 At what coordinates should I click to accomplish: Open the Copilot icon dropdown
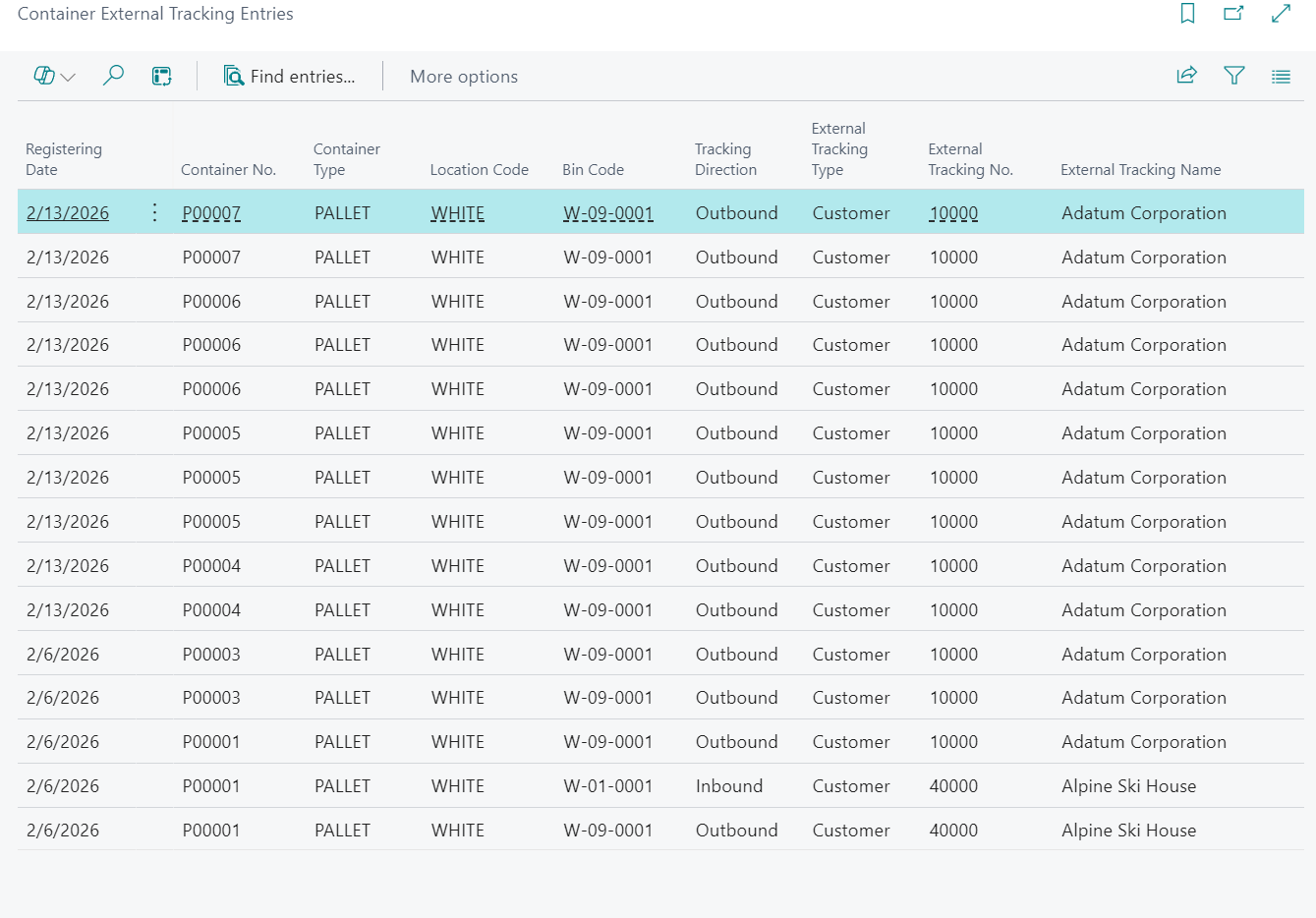(x=54, y=77)
